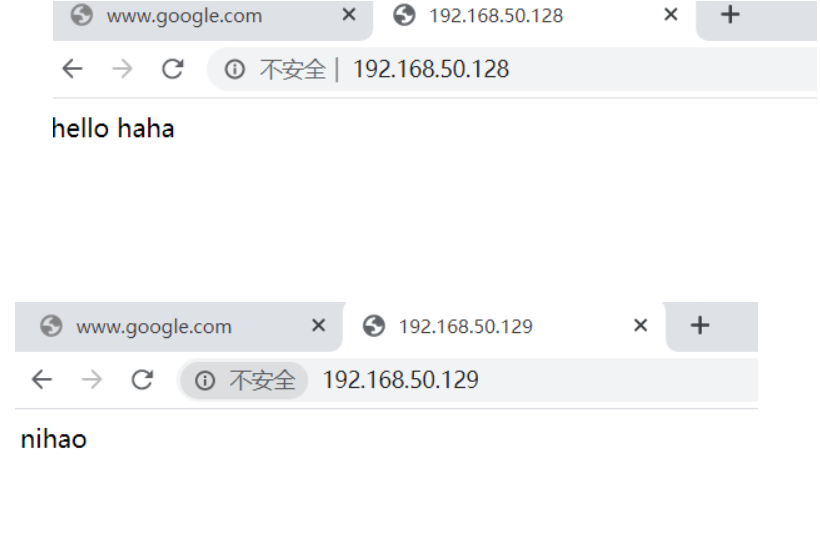Reload the 192.168.50.128 page
The image size is (820, 556).
(173, 69)
